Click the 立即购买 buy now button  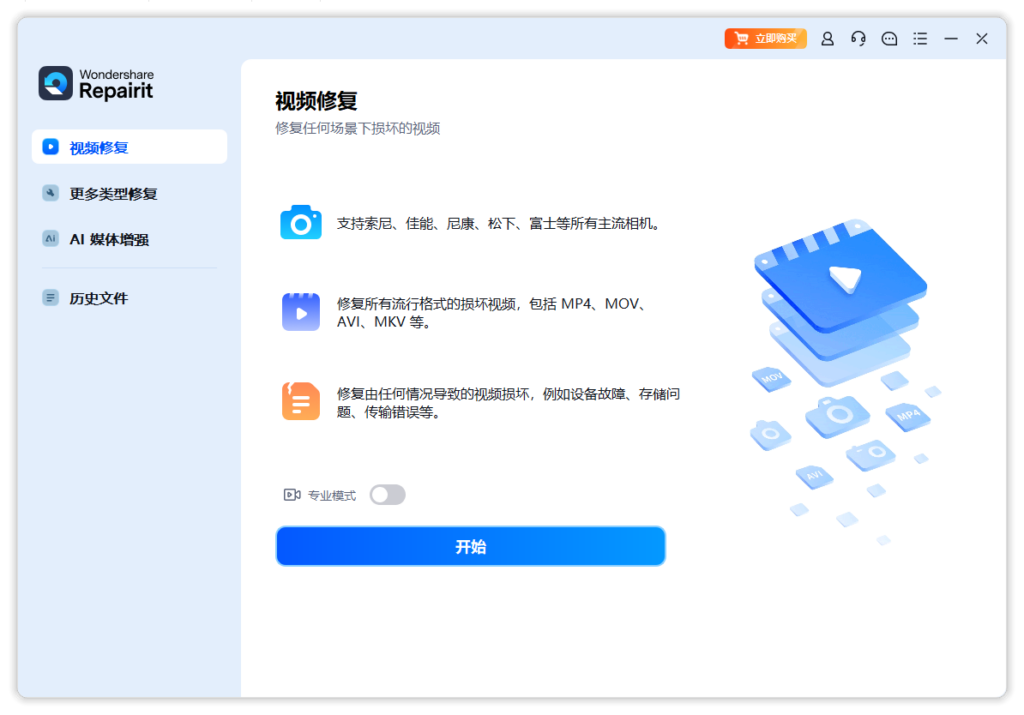[x=765, y=39]
